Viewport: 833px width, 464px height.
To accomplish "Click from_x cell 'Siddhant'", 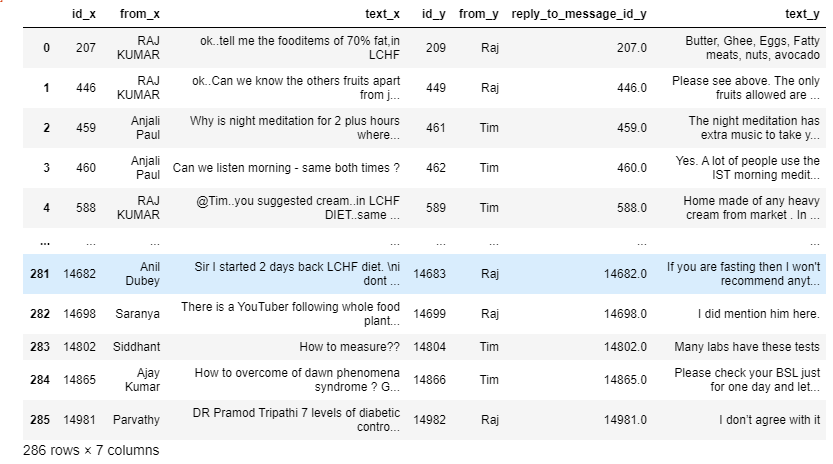I will [x=136, y=347].
